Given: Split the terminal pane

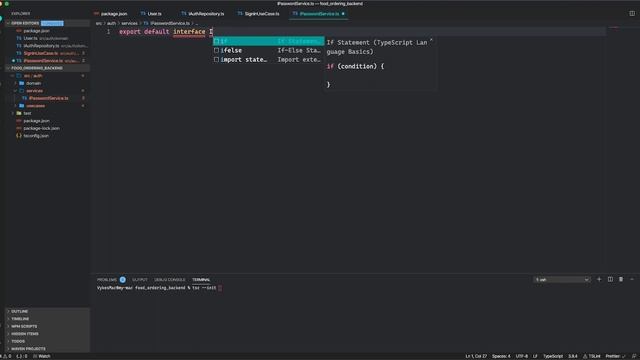Looking at the screenshot, I should pos(610,279).
